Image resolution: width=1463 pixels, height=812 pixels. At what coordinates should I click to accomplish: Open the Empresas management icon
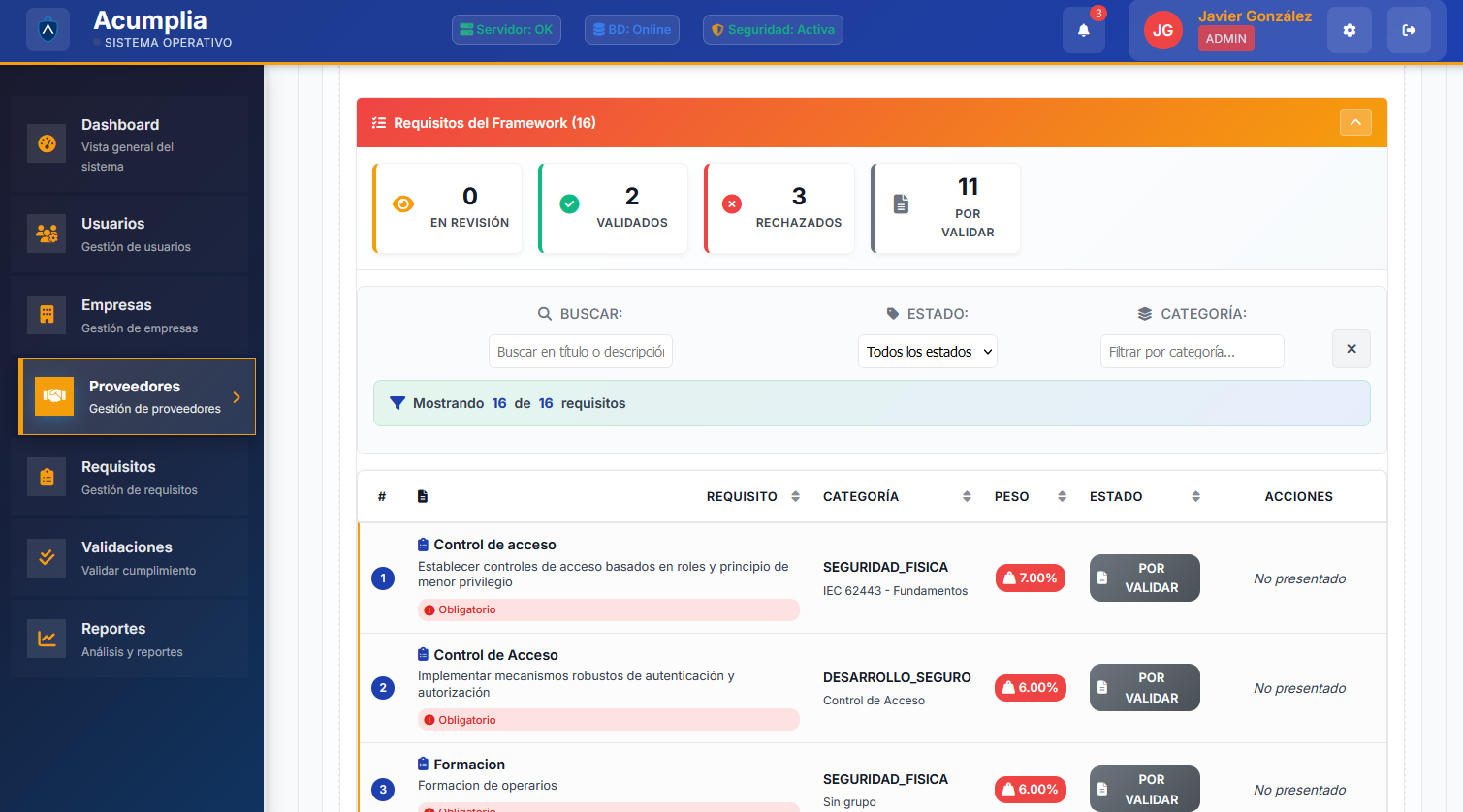(47, 314)
